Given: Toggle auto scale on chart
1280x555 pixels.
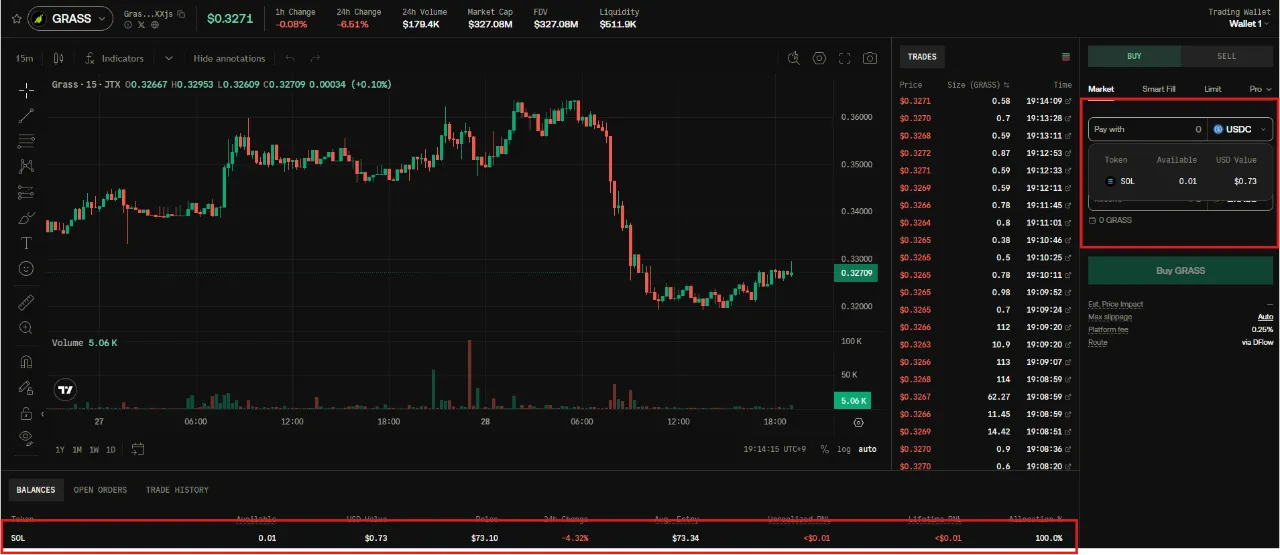Looking at the screenshot, I should coord(867,449).
